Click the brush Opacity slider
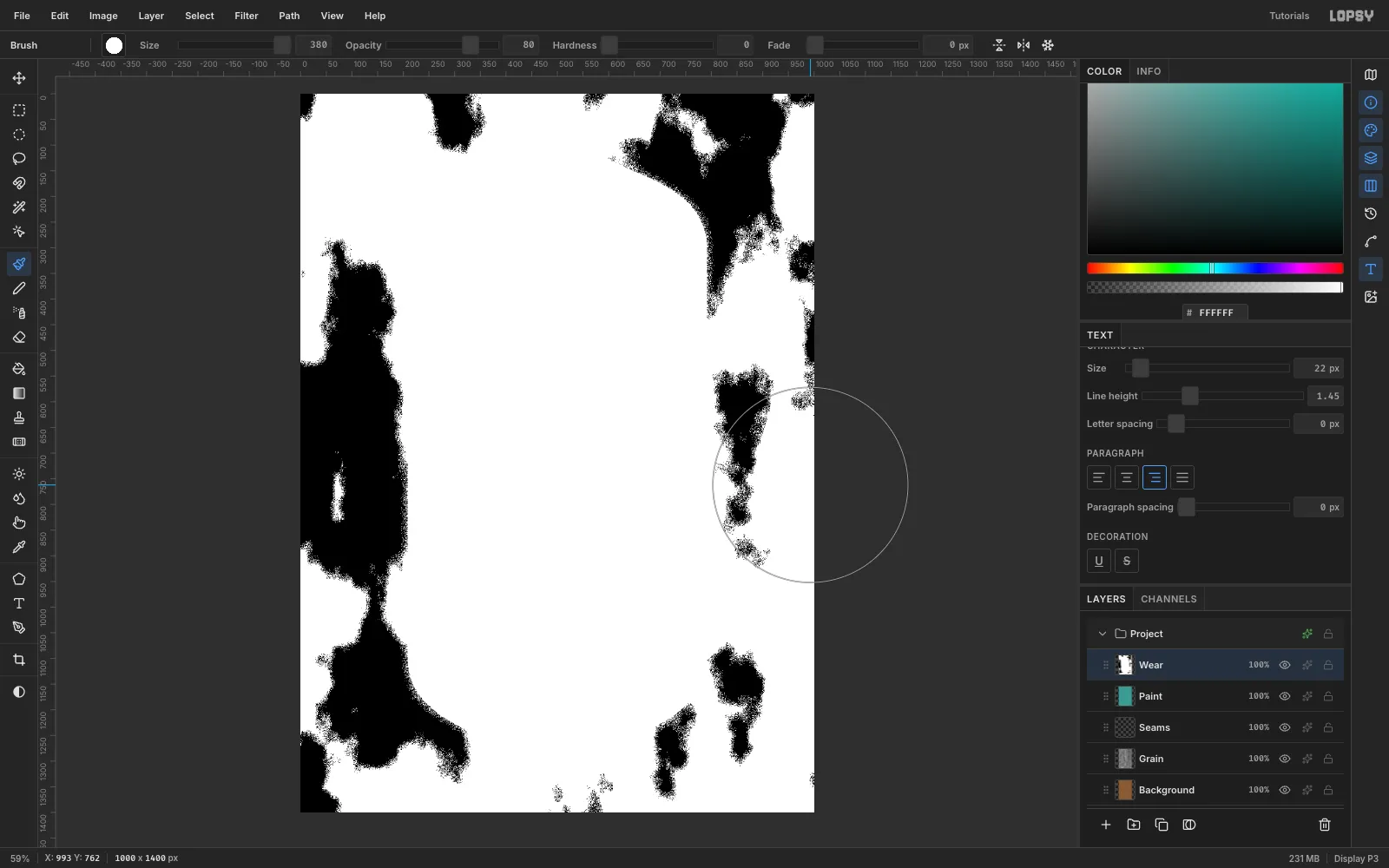1389x868 pixels. click(x=443, y=45)
